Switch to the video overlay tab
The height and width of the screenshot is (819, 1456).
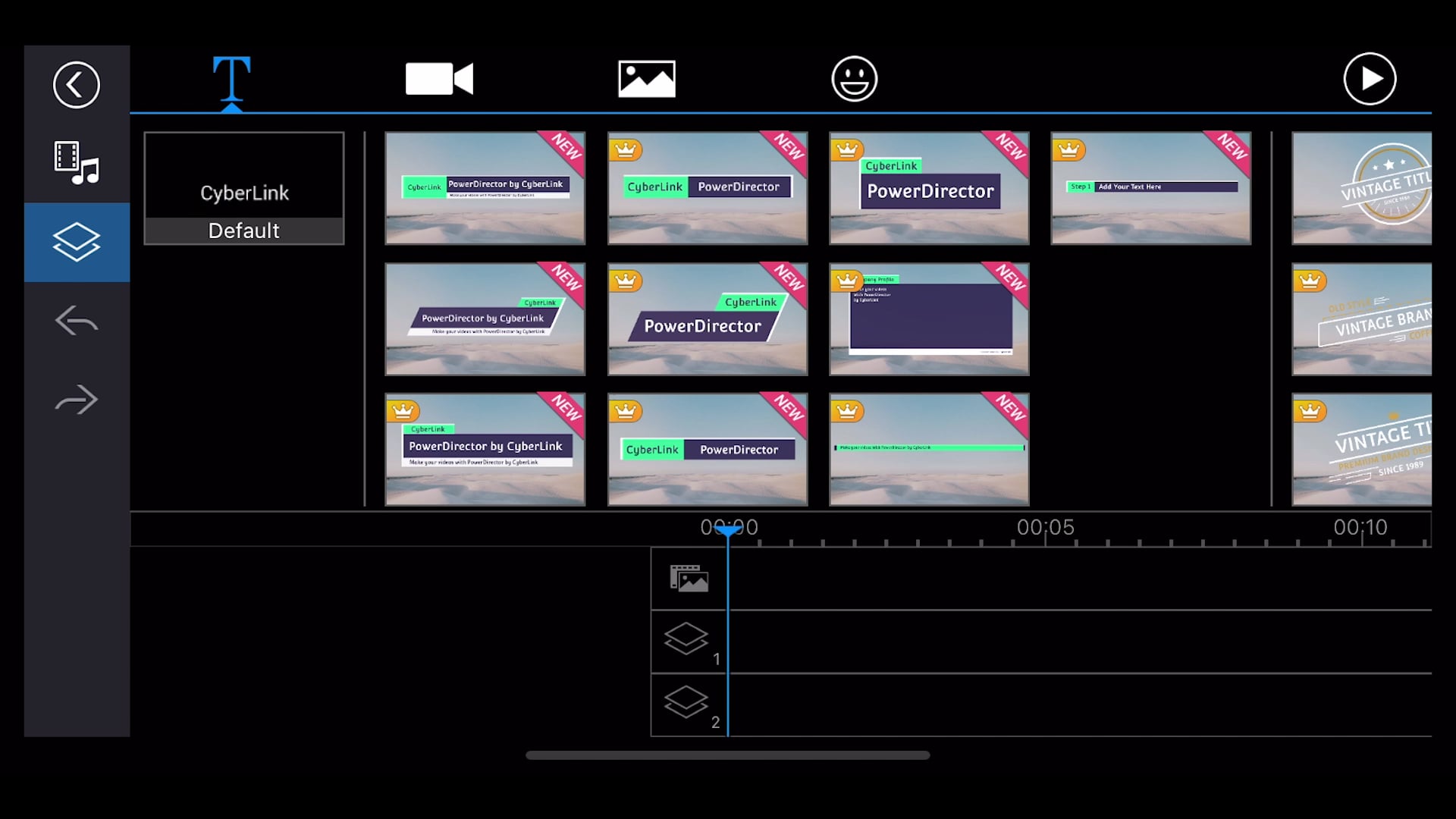pyautogui.click(x=439, y=79)
